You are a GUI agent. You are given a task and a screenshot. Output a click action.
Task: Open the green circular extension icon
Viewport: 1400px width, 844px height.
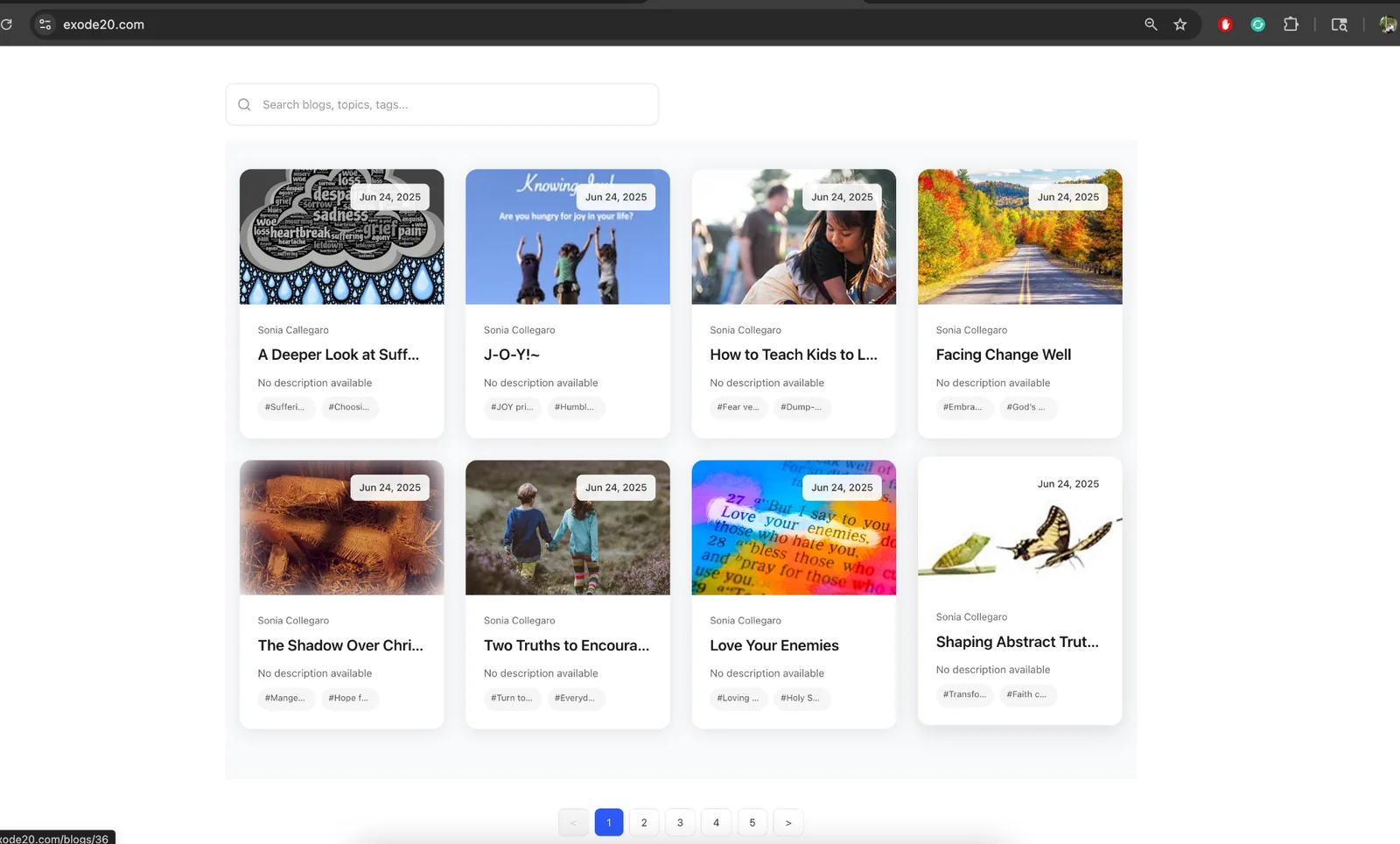(x=1257, y=25)
